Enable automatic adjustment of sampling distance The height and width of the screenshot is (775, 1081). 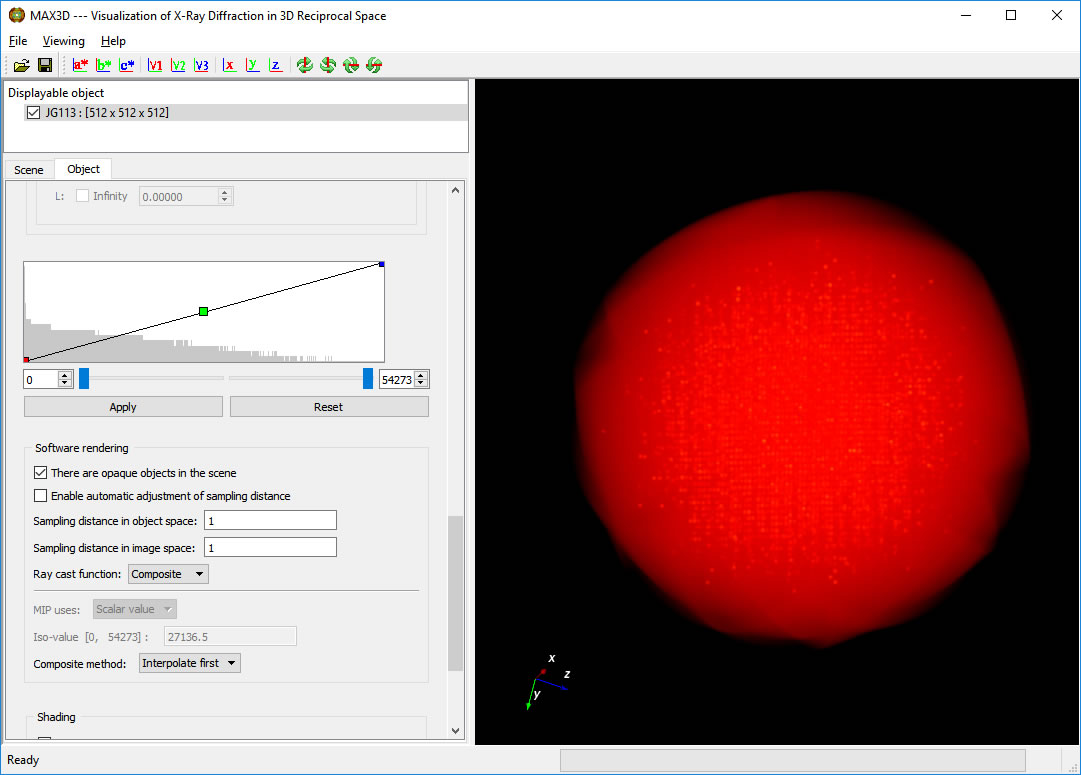[41, 496]
